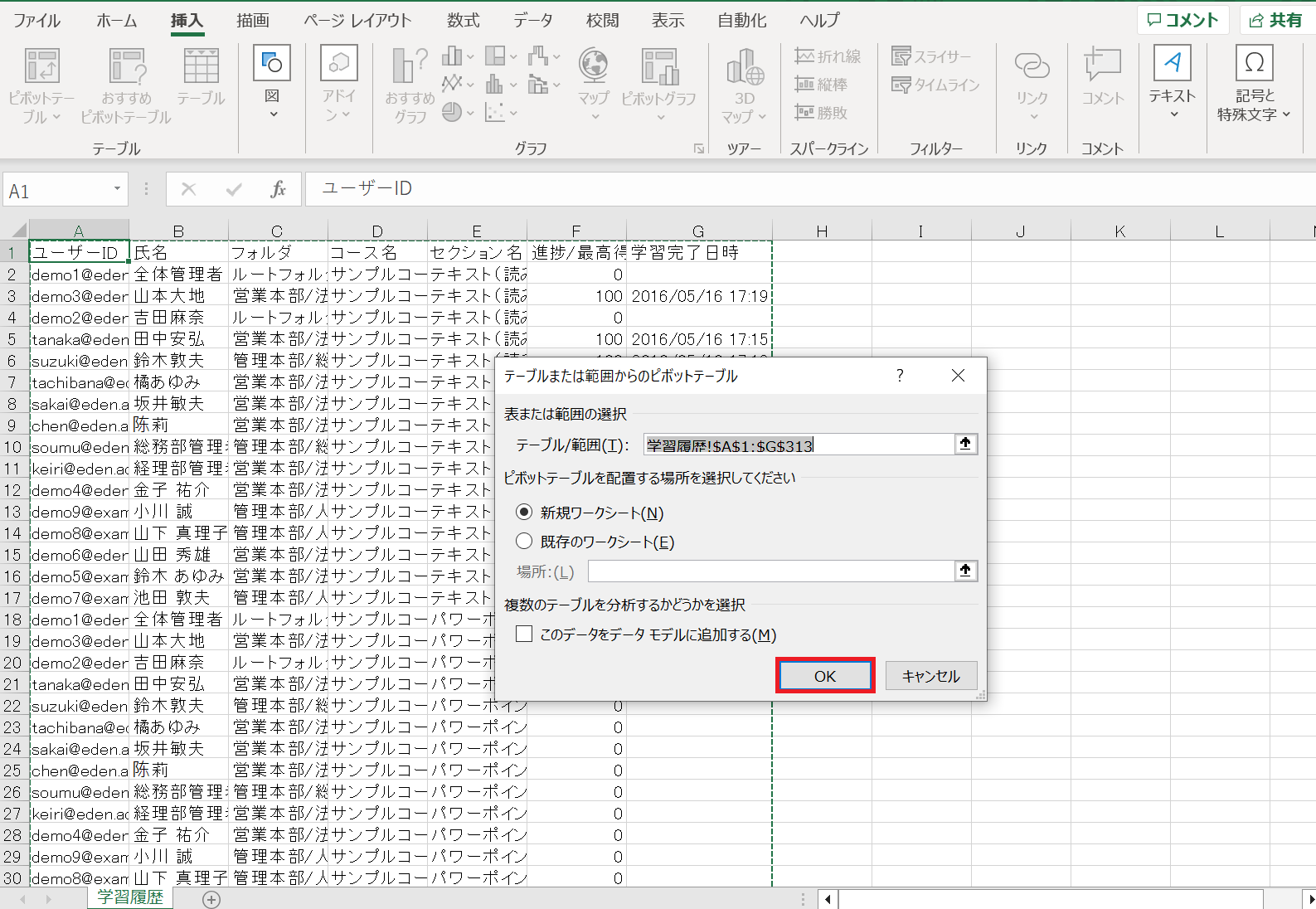
Task: Click the Location (場所) range selector arrow
Action: [965, 571]
